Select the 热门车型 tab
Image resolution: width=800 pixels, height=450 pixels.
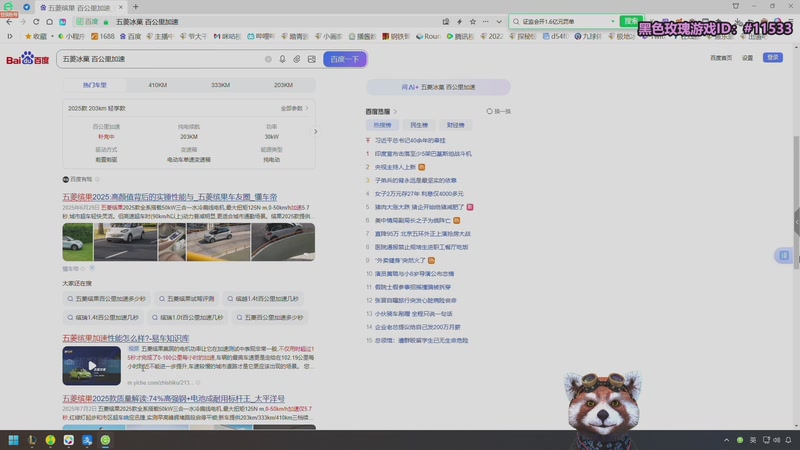94,85
